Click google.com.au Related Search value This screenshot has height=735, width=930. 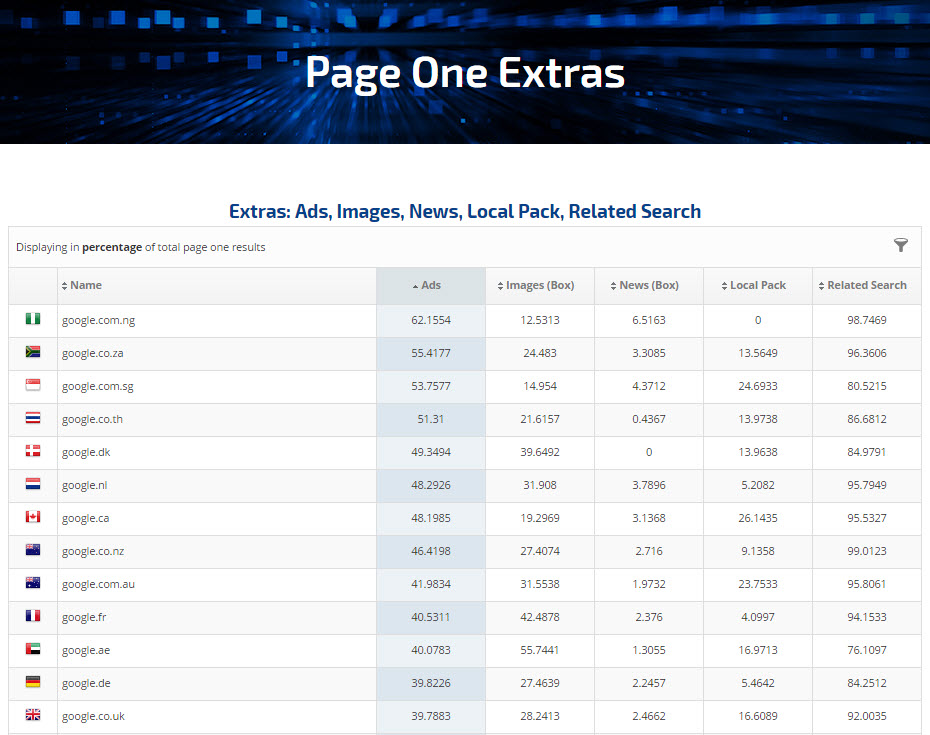866,585
